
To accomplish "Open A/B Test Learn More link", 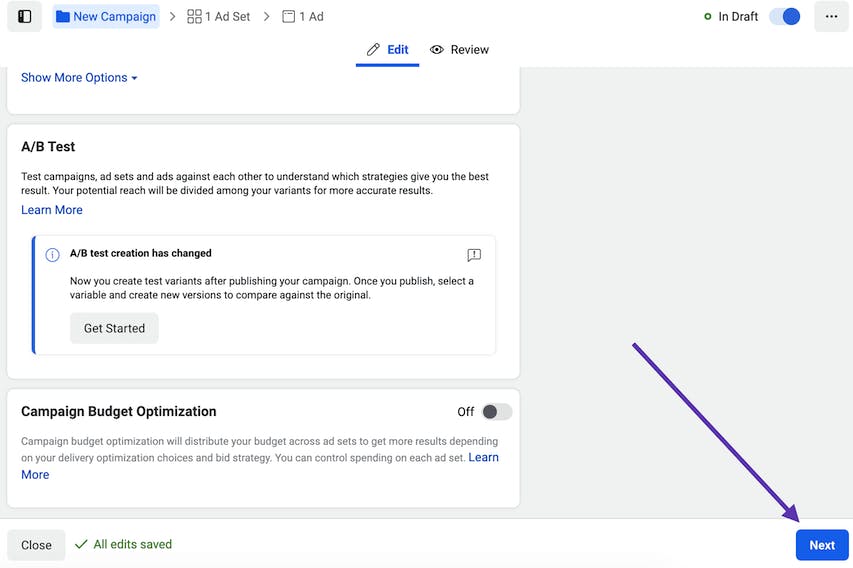I will click(52, 210).
